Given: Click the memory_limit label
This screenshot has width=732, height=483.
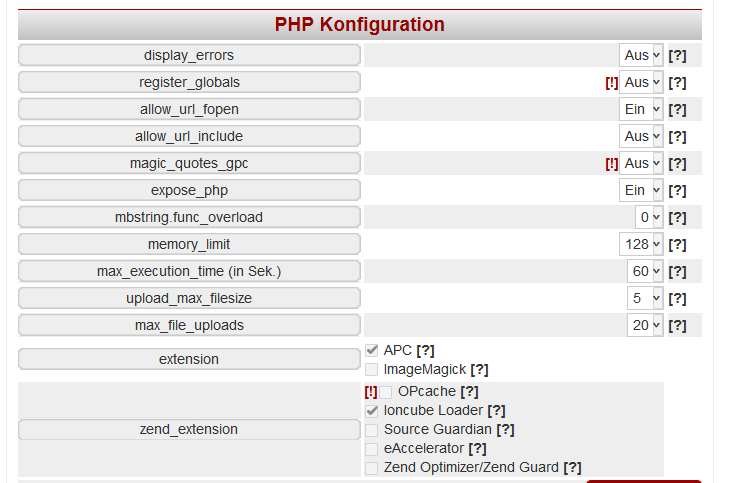Looking at the screenshot, I should (189, 245).
